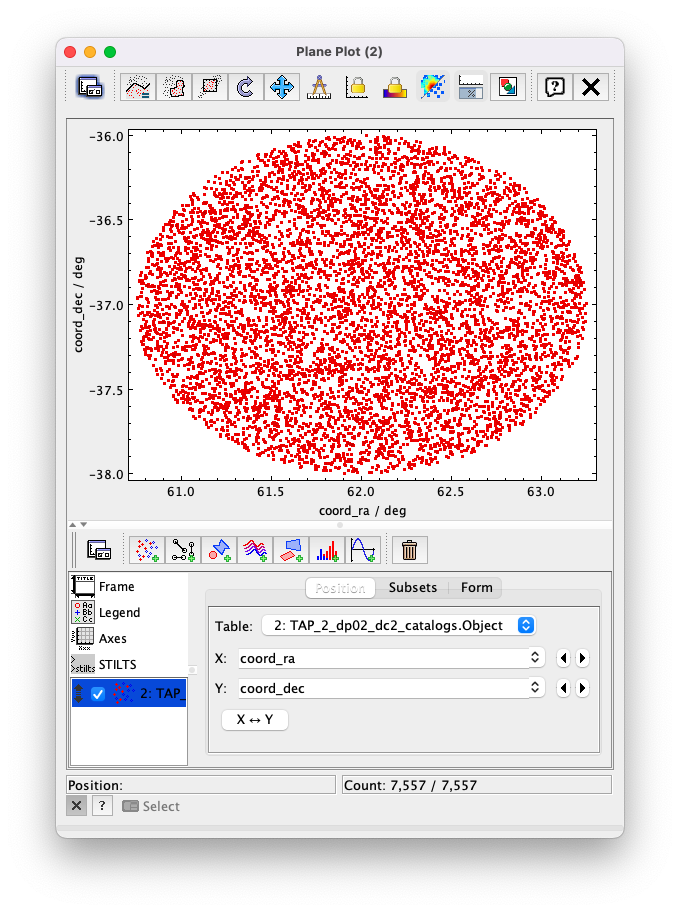
Task: Click the X button in the bottom status bar
Action: pos(76,806)
